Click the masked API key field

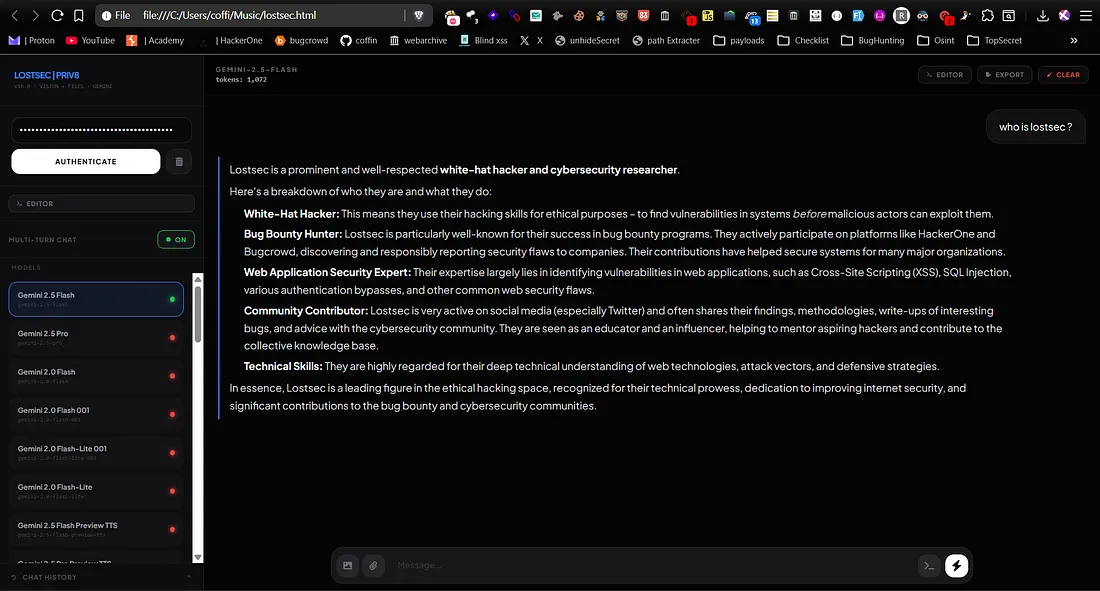[102, 130]
